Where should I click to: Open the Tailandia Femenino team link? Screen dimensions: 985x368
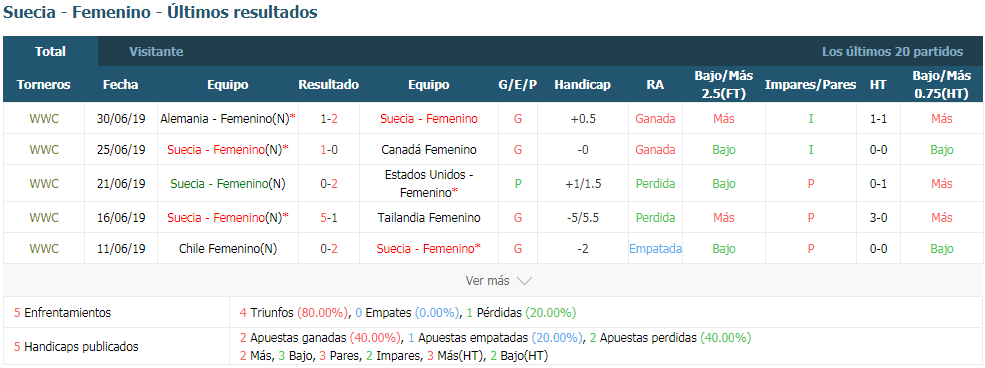[428, 218]
